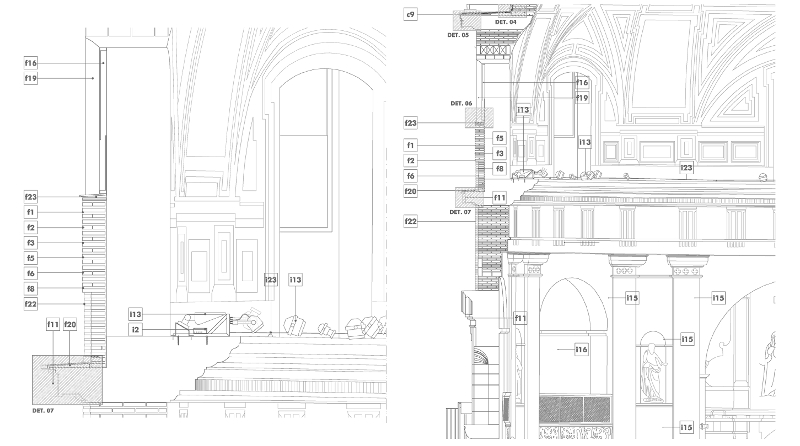
Task: Select the f19 tag in the left section
Action: [31, 77]
